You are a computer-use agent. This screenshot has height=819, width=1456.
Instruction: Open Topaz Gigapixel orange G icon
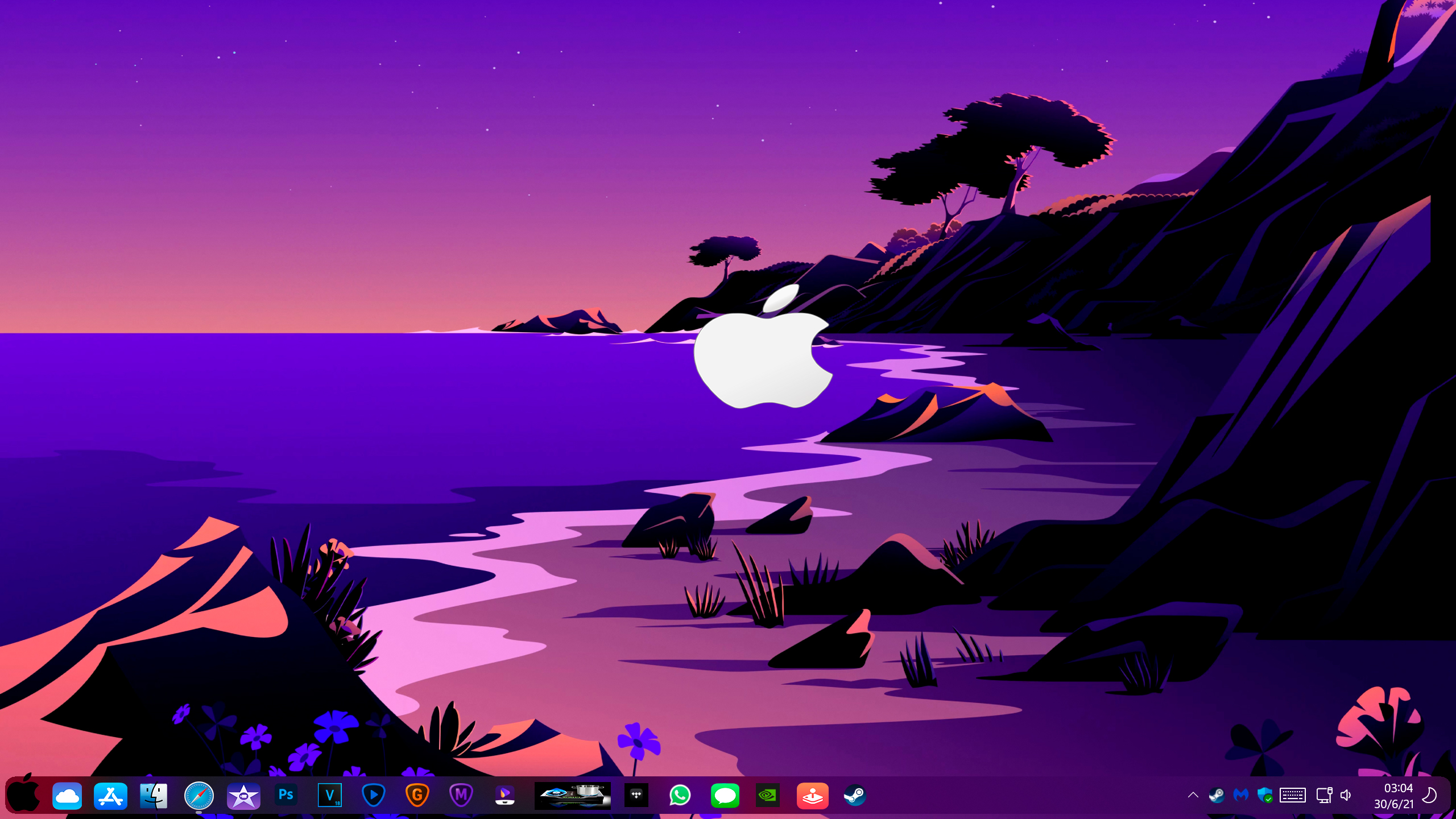(417, 795)
